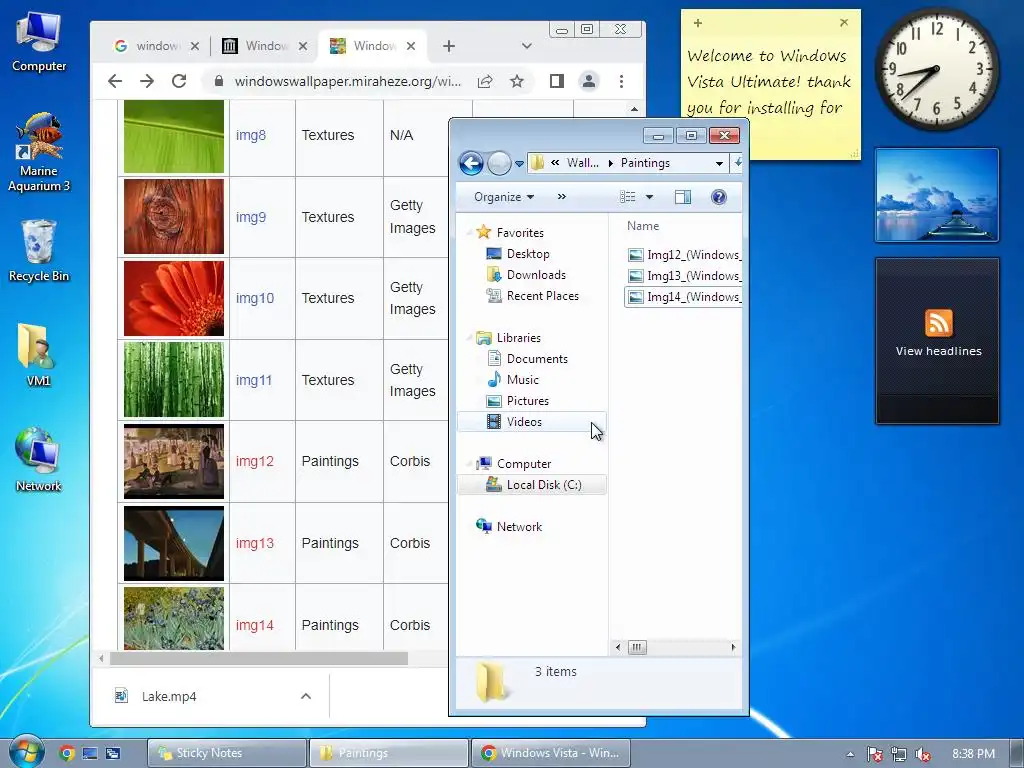Click the red flower img10 thumbnail

(x=174, y=298)
